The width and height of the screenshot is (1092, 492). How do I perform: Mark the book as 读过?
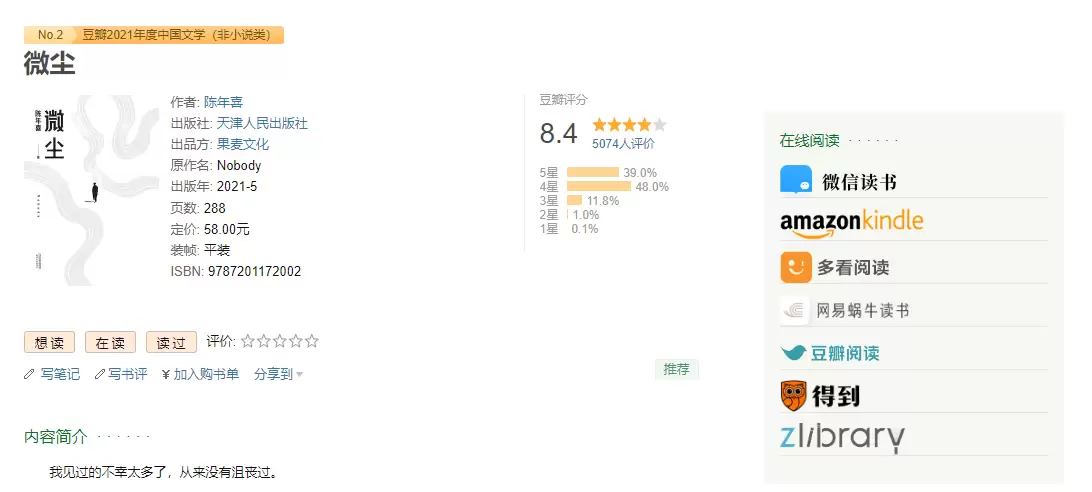point(171,342)
